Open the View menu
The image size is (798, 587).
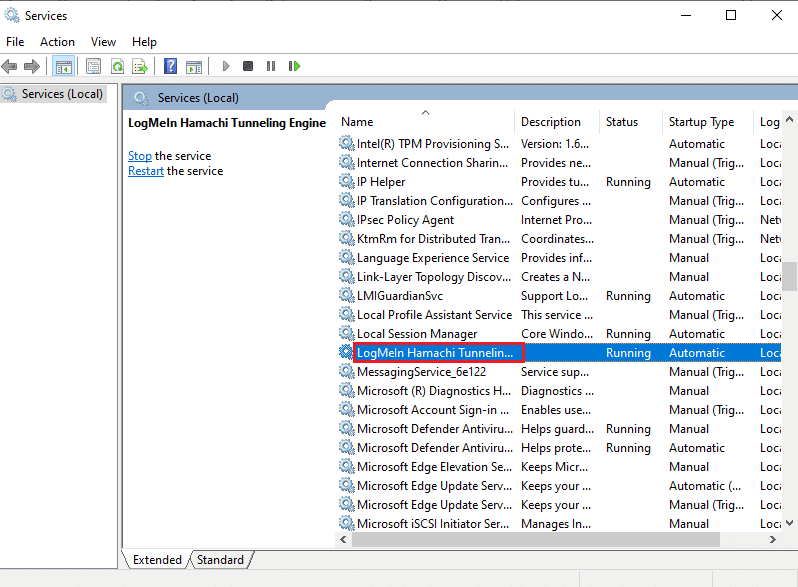pos(103,42)
